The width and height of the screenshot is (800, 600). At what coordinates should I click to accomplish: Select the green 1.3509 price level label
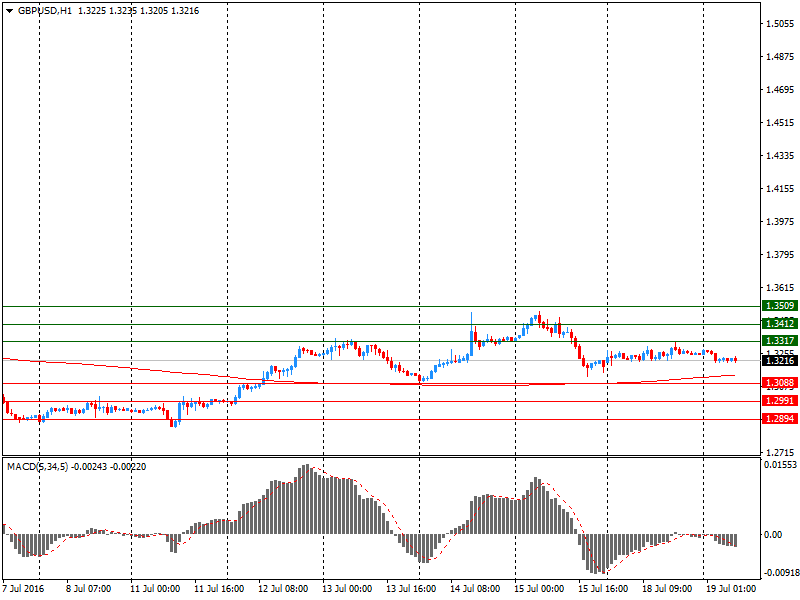click(x=780, y=306)
